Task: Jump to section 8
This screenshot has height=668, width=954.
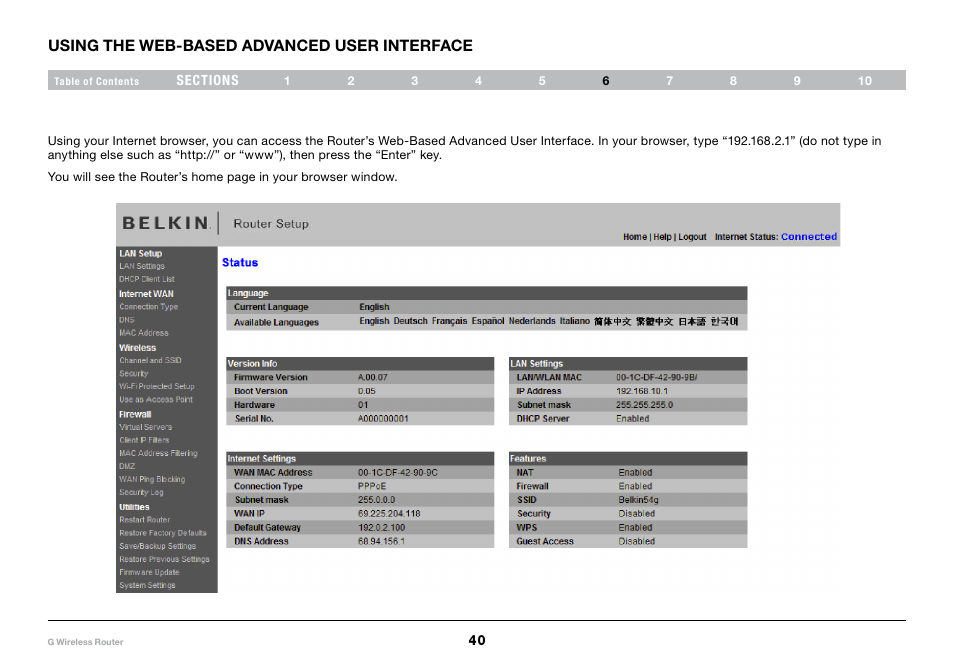Action: pyautogui.click(x=733, y=81)
